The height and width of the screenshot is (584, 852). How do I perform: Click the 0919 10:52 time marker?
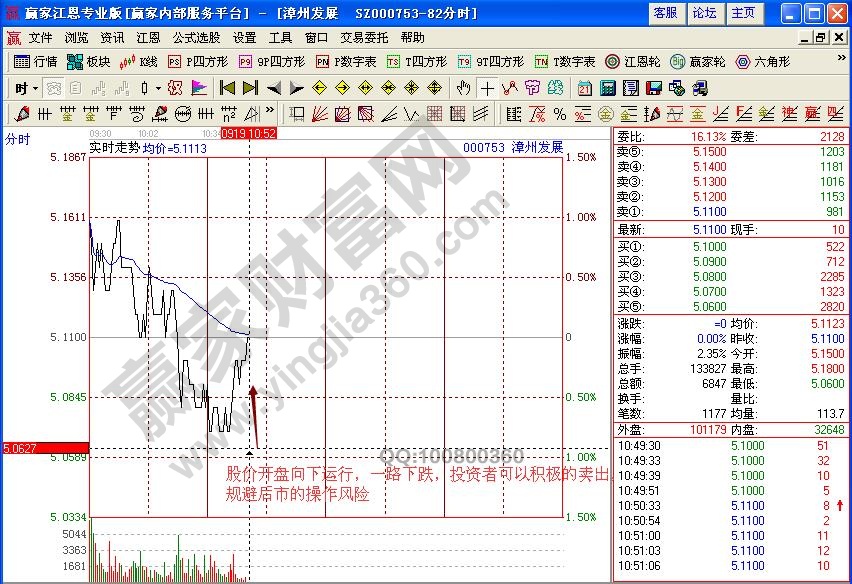click(248, 133)
